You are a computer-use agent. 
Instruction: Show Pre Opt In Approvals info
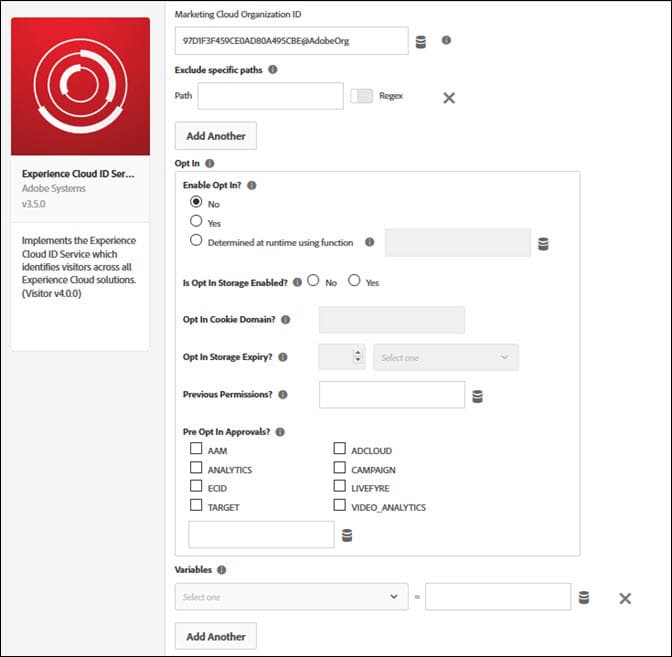(280, 432)
